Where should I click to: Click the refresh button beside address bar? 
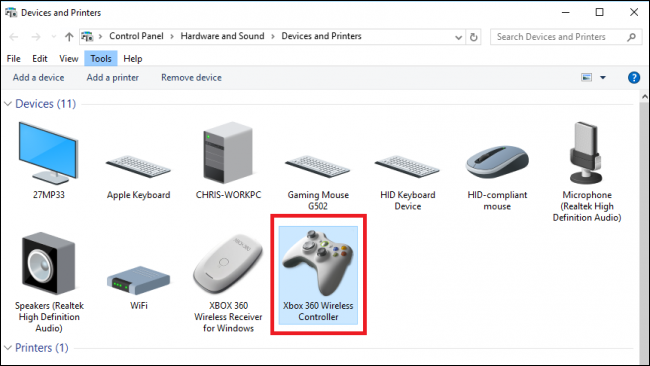pos(473,37)
